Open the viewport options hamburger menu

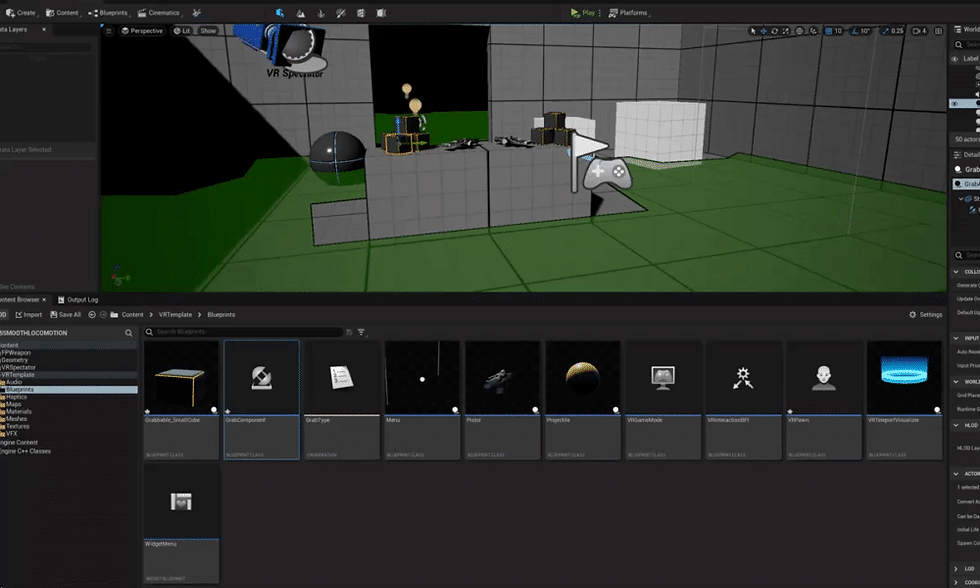click(109, 31)
